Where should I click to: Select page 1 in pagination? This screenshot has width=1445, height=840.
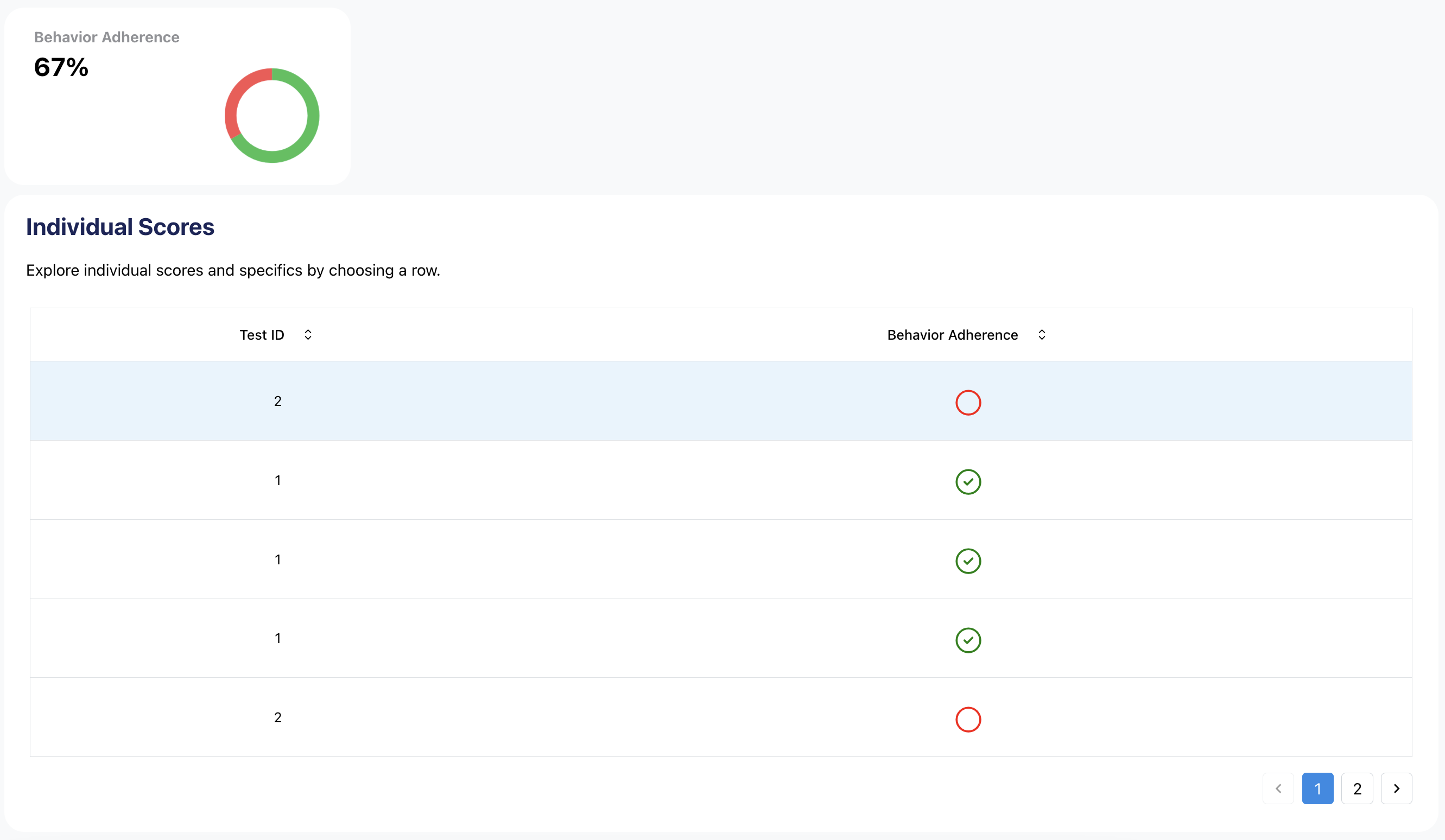(1317, 788)
